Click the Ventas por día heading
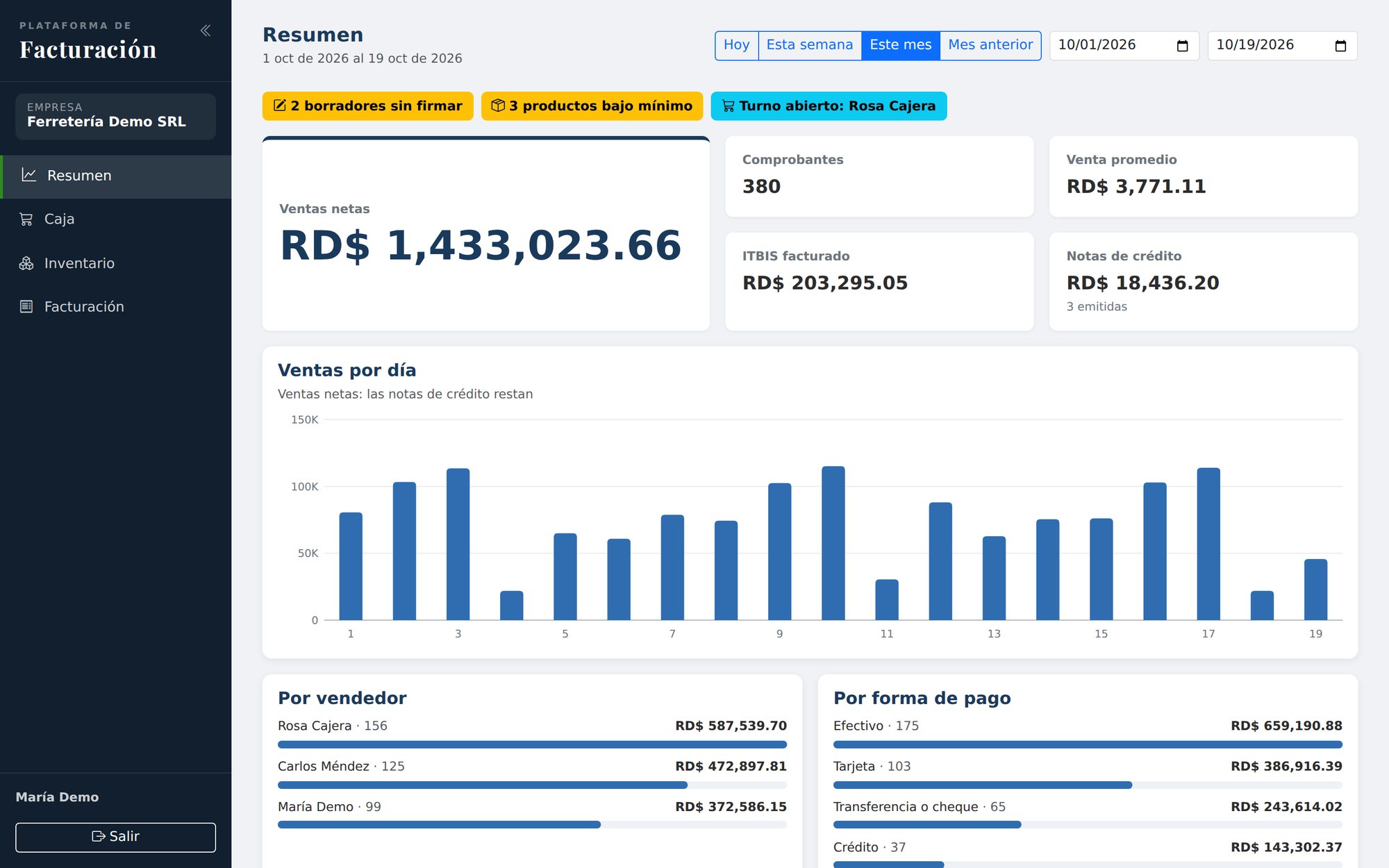The image size is (1389, 868). pyautogui.click(x=347, y=370)
